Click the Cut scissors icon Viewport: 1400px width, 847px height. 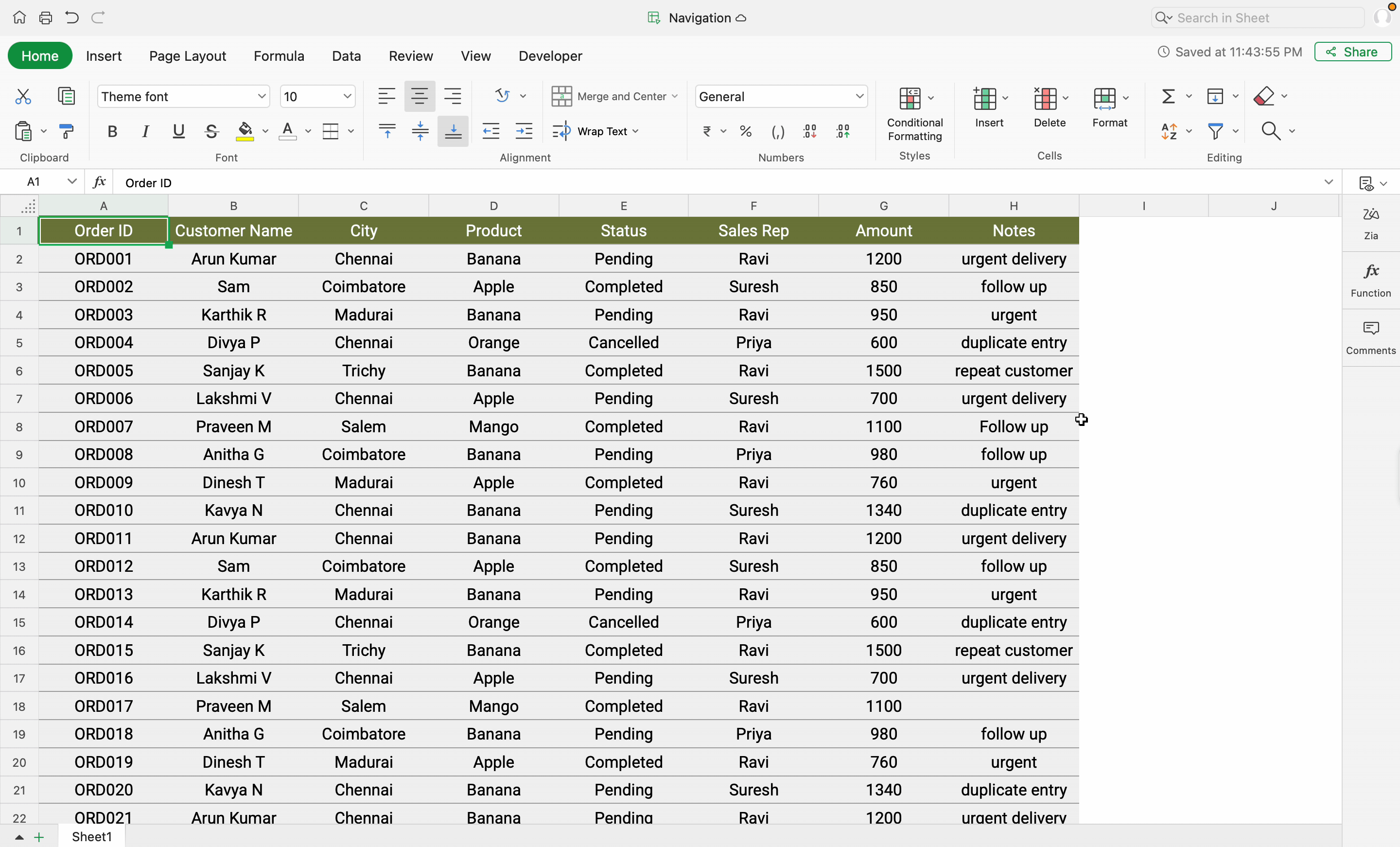23,96
